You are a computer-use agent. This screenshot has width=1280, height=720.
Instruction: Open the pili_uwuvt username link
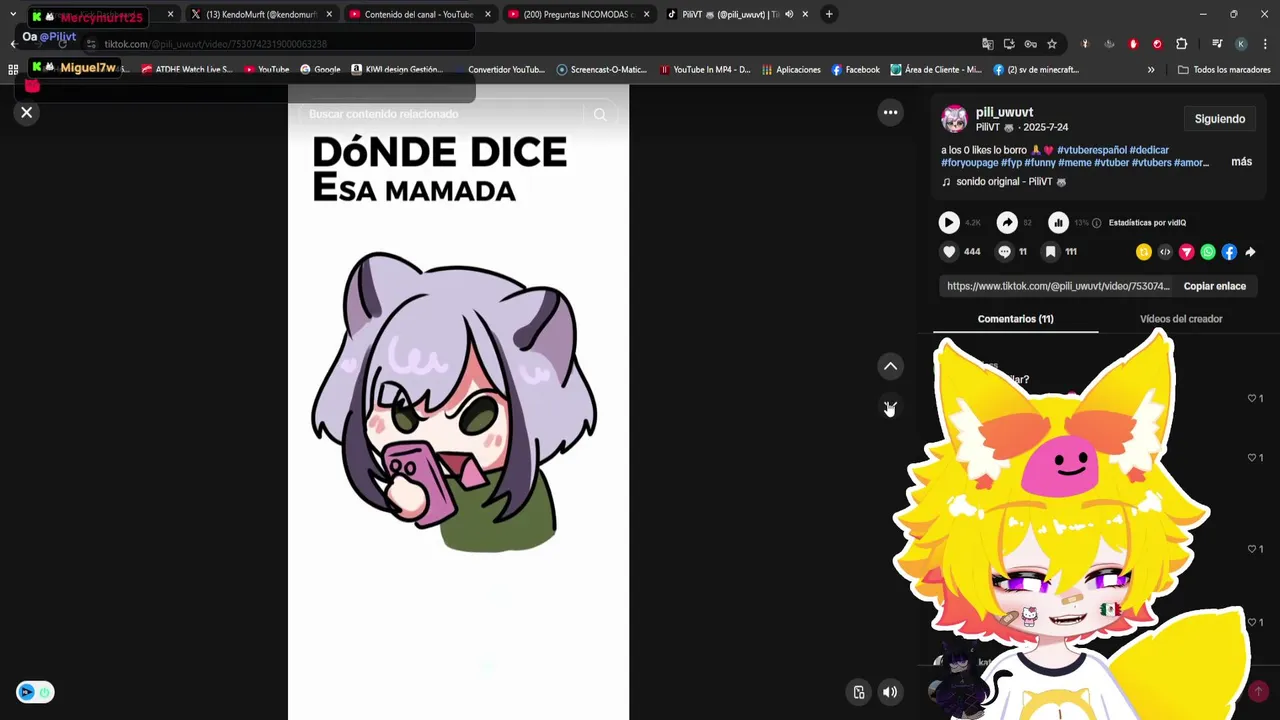click(x=1004, y=112)
